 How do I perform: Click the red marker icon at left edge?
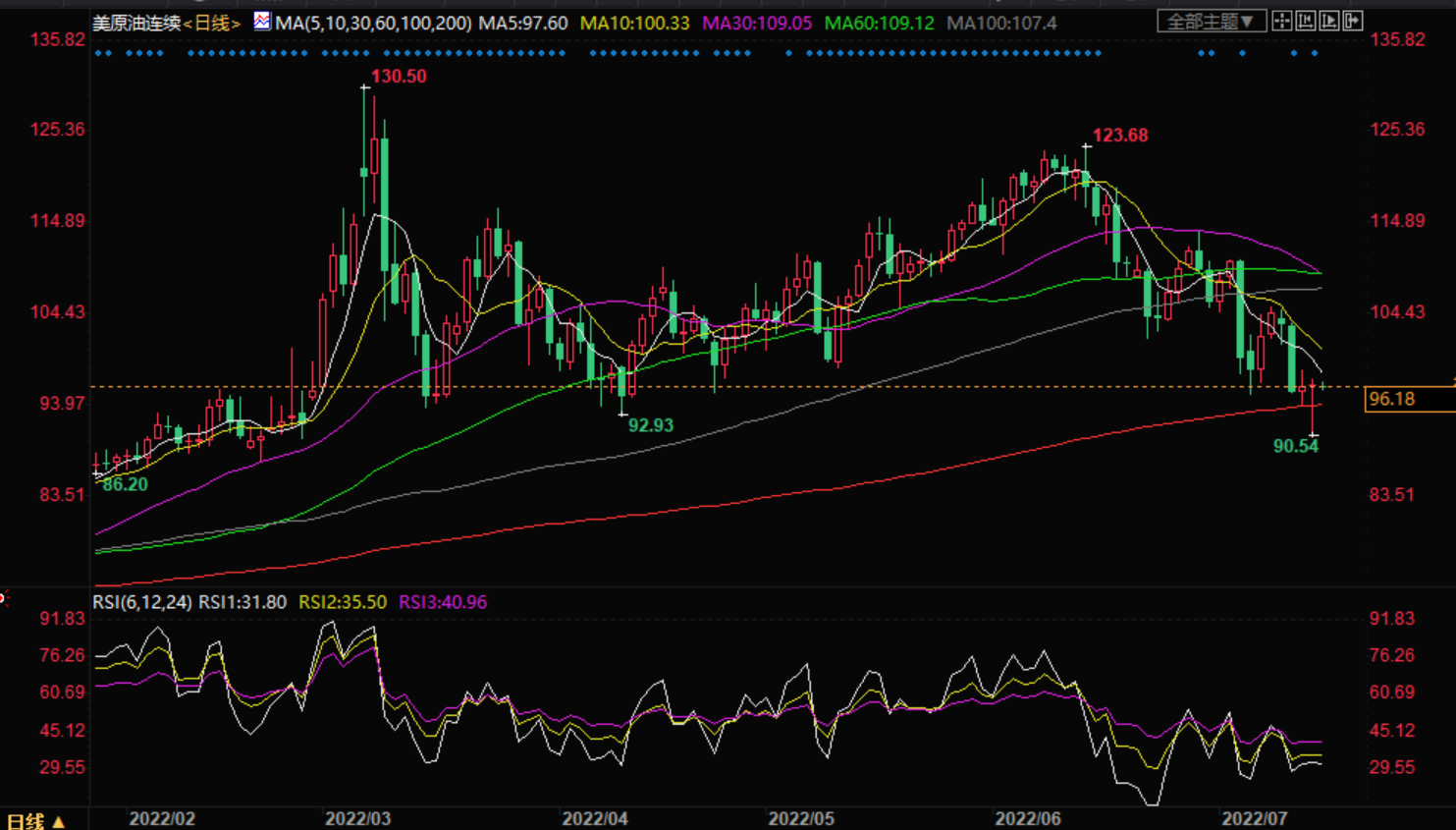pyautogui.click(x=3, y=597)
